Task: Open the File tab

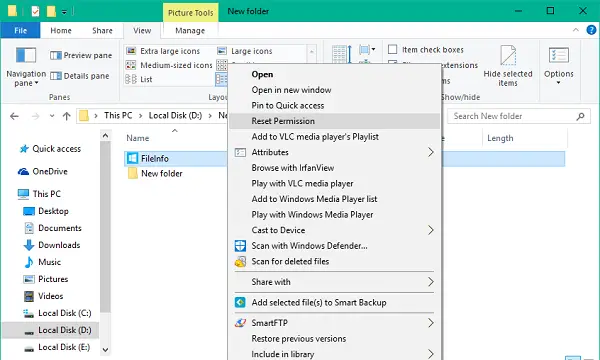Action: pos(20,30)
